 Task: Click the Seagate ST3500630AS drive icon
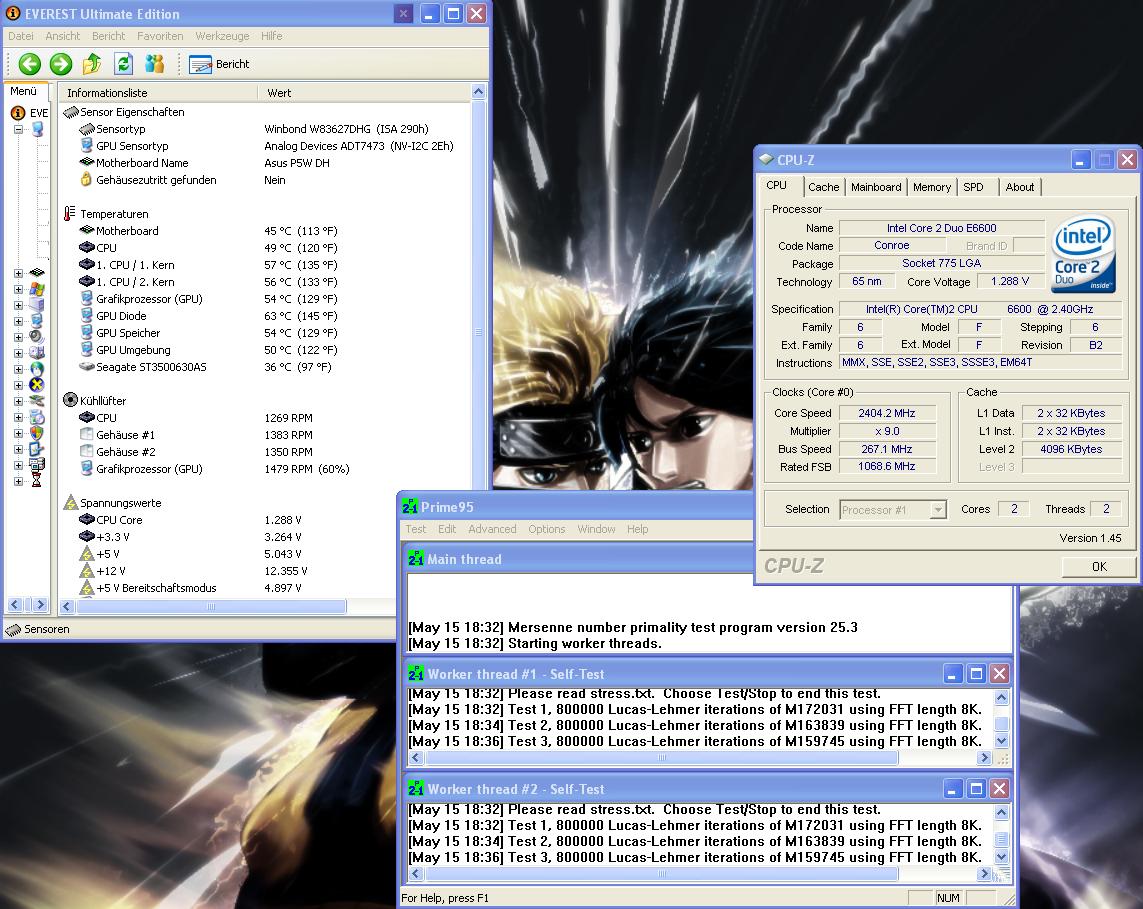[87, 367]
